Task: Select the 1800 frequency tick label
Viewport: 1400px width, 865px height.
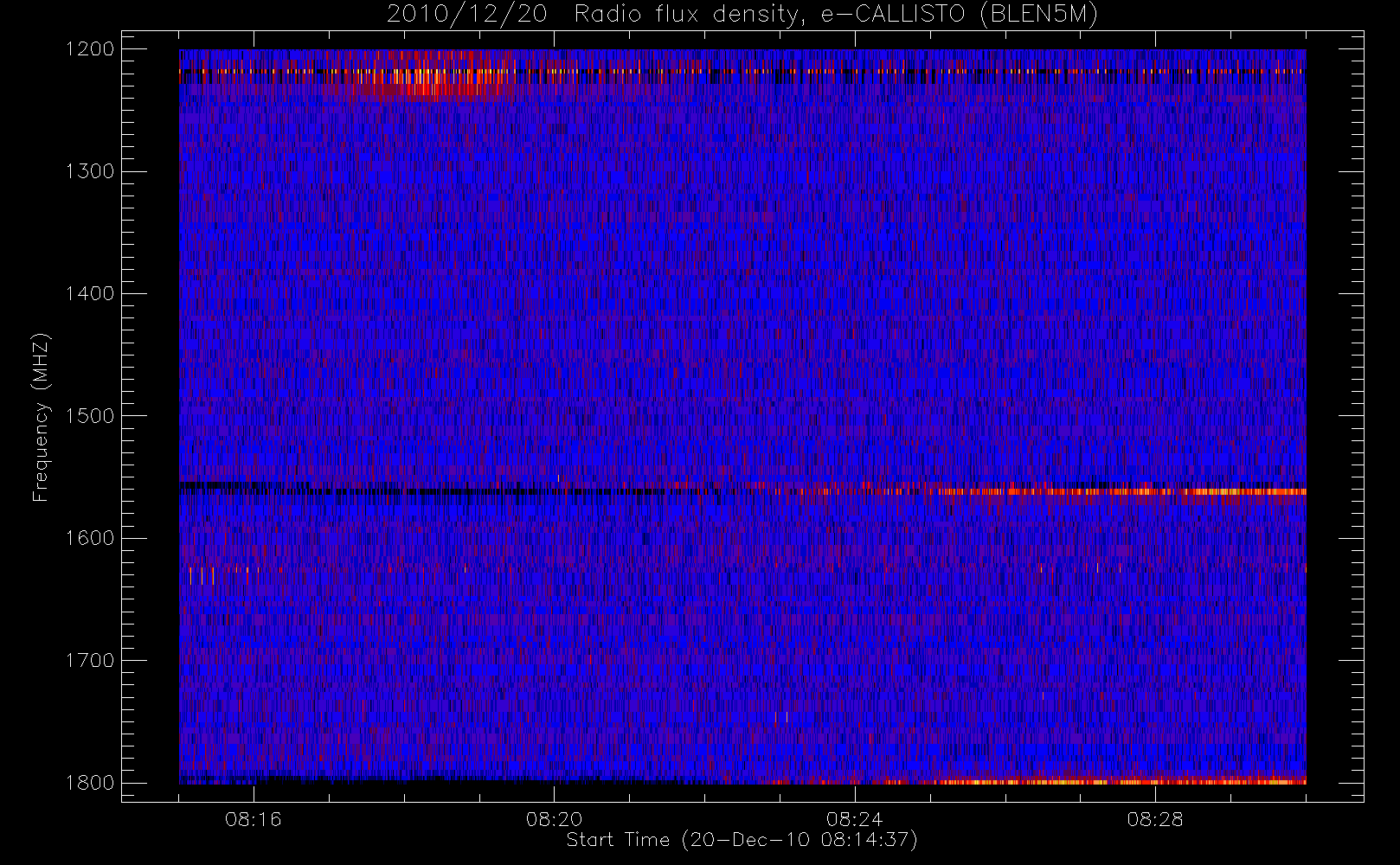Action: pyautogui.click(x=90, y=783)
